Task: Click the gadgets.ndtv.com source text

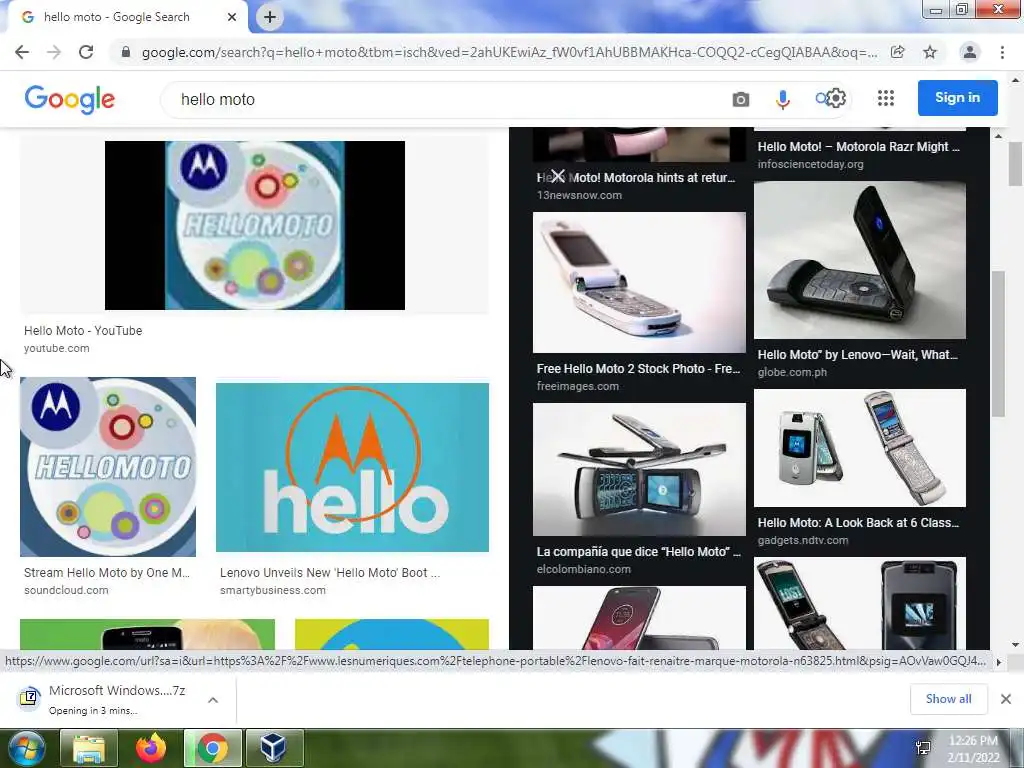Action: 803,540
